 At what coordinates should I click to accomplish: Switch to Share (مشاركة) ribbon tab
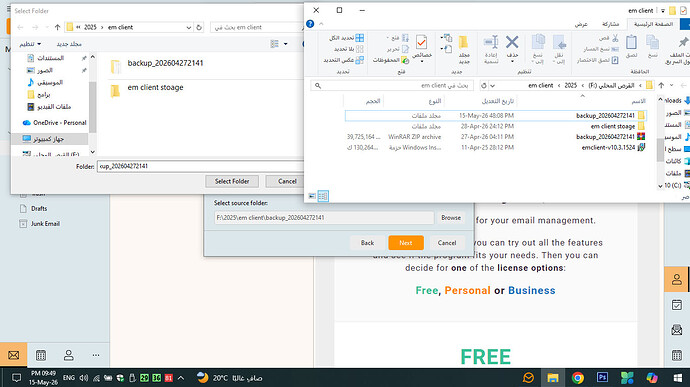pos(610,24)
